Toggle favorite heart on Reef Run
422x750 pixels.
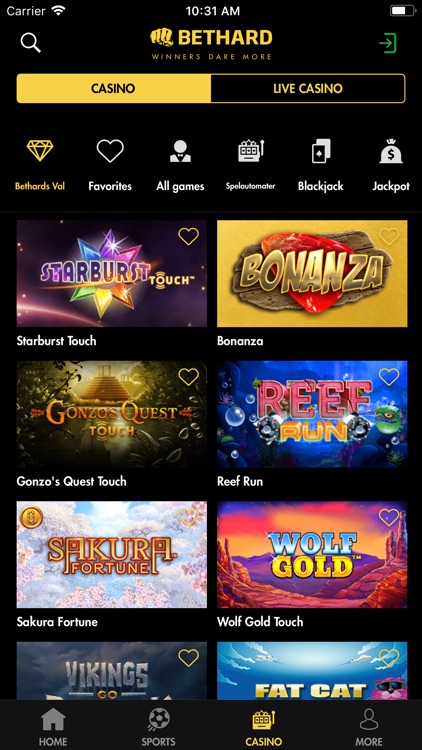[389, 377]
